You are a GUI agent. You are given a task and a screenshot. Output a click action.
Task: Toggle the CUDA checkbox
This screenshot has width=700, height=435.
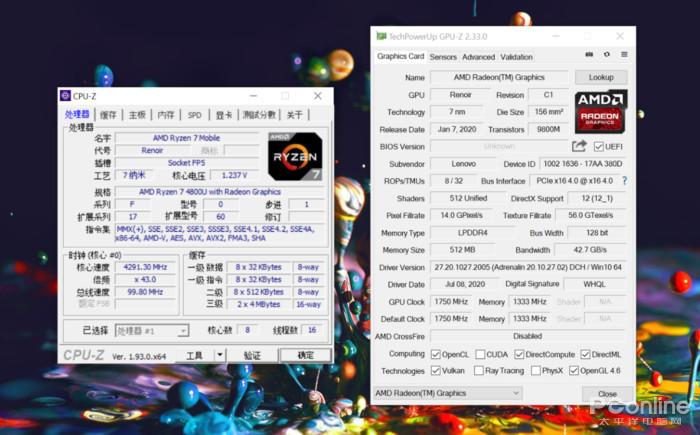(x=480, y=354)
